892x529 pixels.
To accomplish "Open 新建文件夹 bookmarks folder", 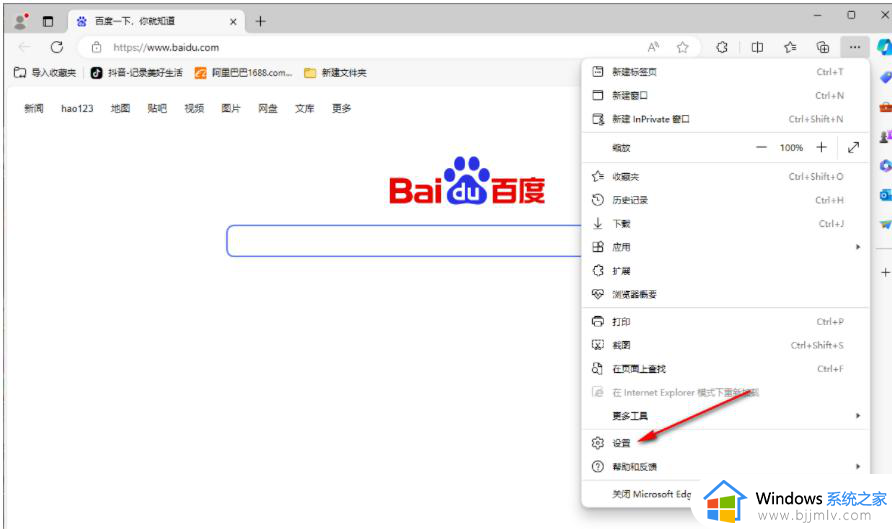I will tap(336, 72).
